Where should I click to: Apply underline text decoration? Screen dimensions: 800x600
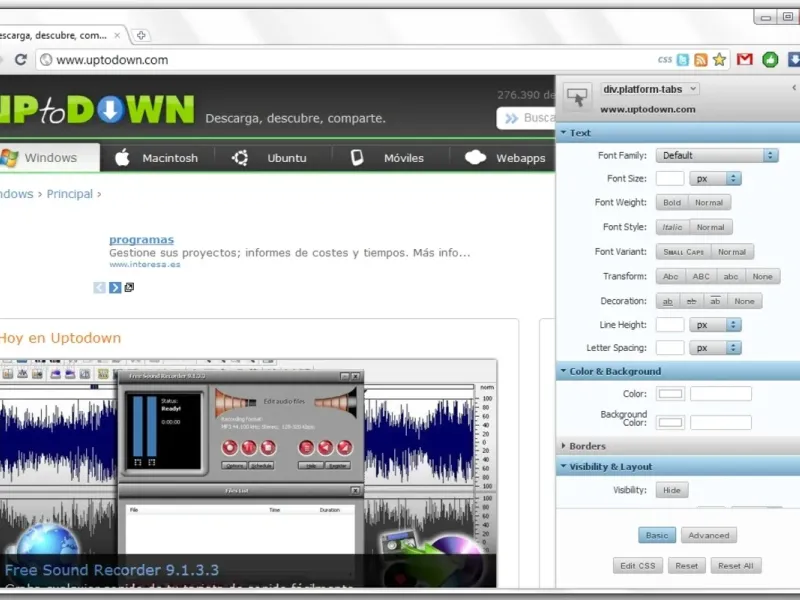[667, 301]
